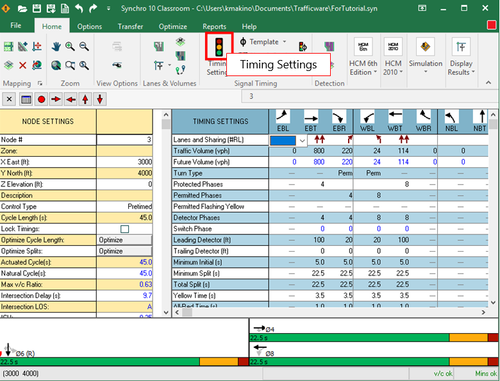Click the phase 4 green split bar
Screen dimensions: 500x381
(349, 338)
